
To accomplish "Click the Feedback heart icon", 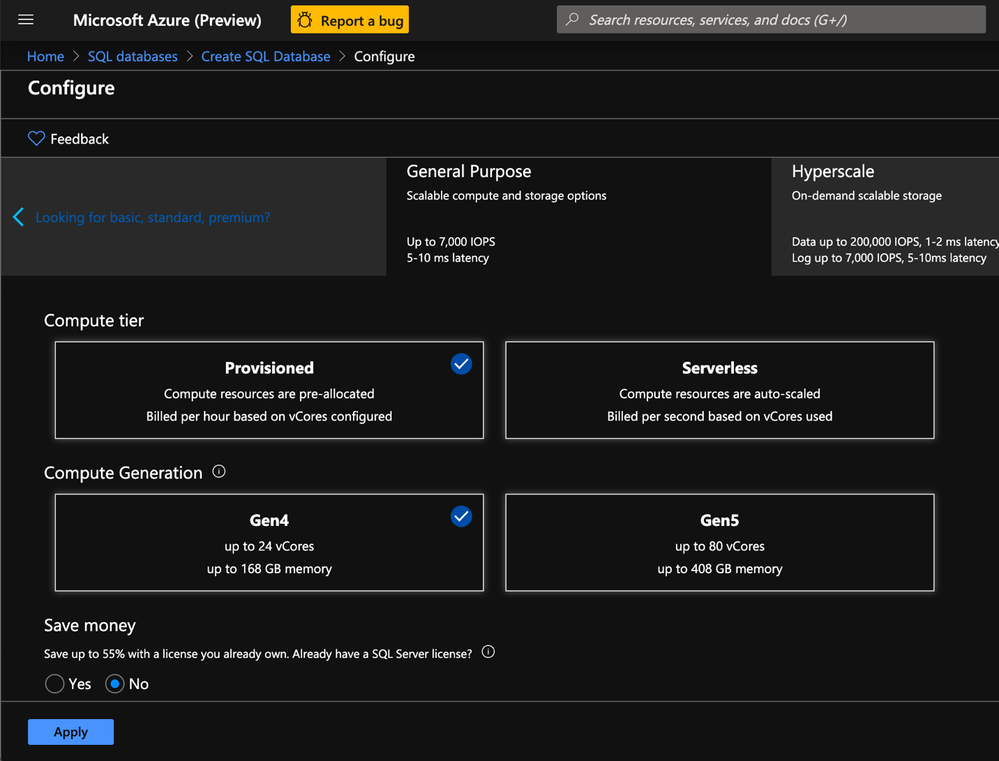I will [37, 139].
